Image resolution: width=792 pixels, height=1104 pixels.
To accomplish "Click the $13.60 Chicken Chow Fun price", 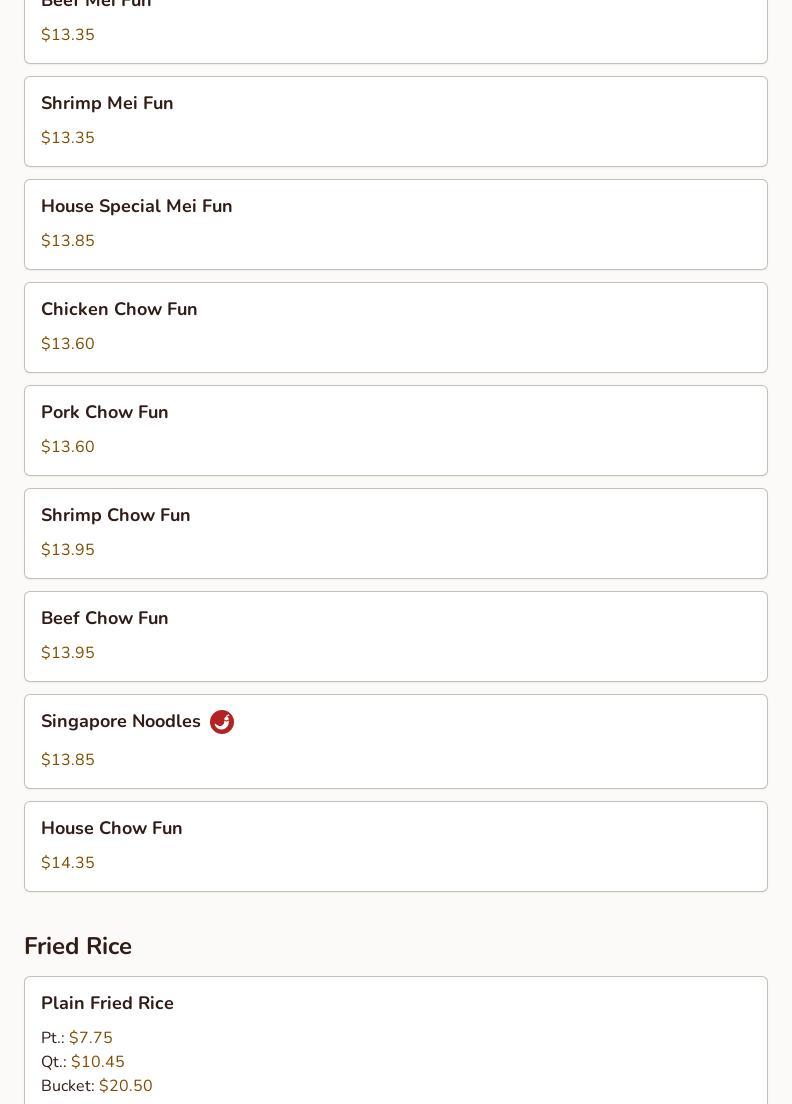I will pos(68,344).
